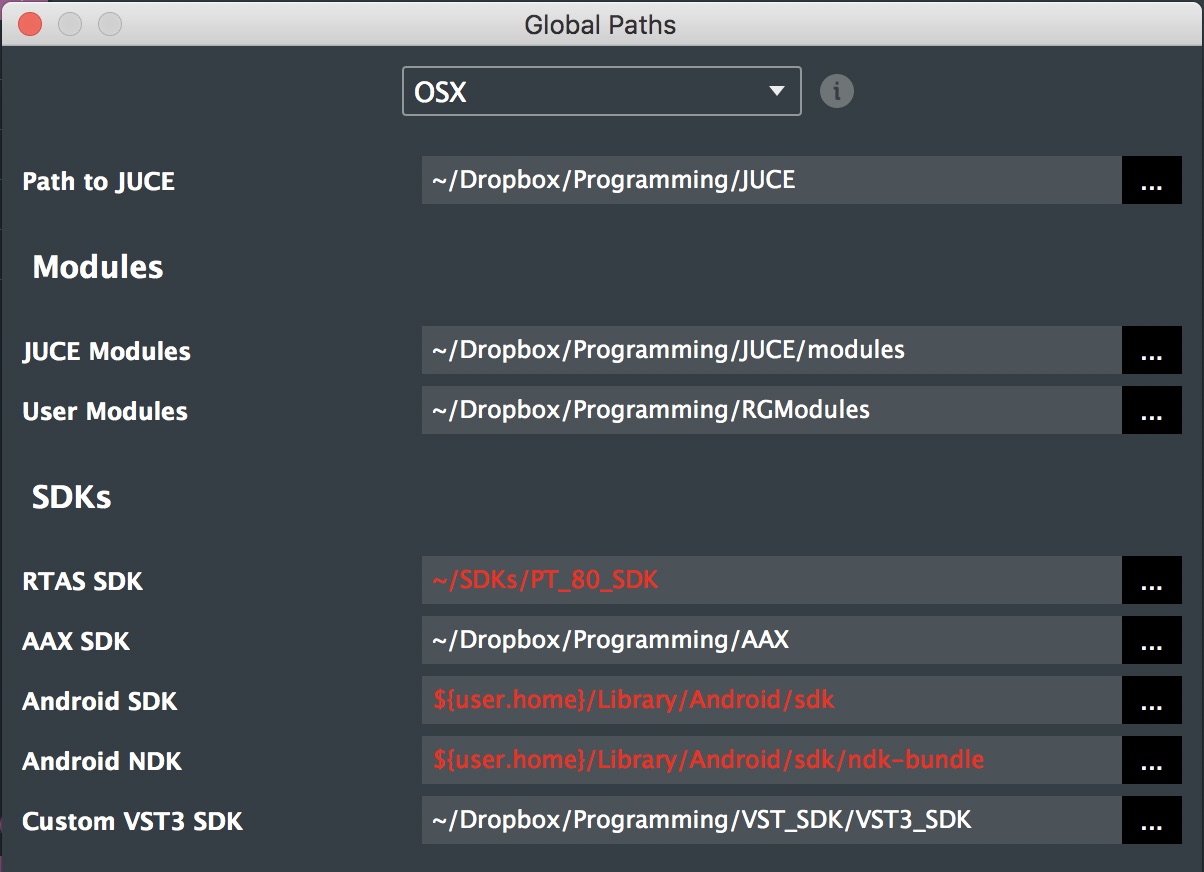Edit the JUCE Modules path field

tap(770, 351)
